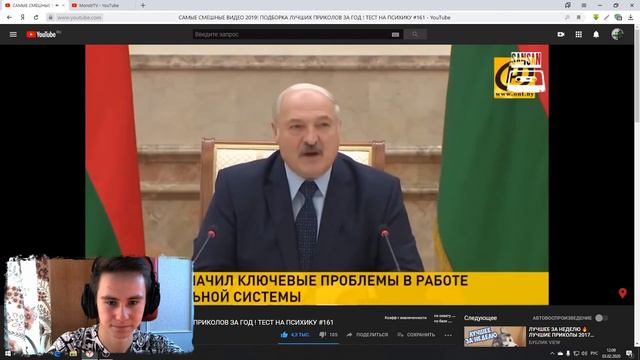Close the first browser tab
This screenshot has width=640, height=360.
63,5
